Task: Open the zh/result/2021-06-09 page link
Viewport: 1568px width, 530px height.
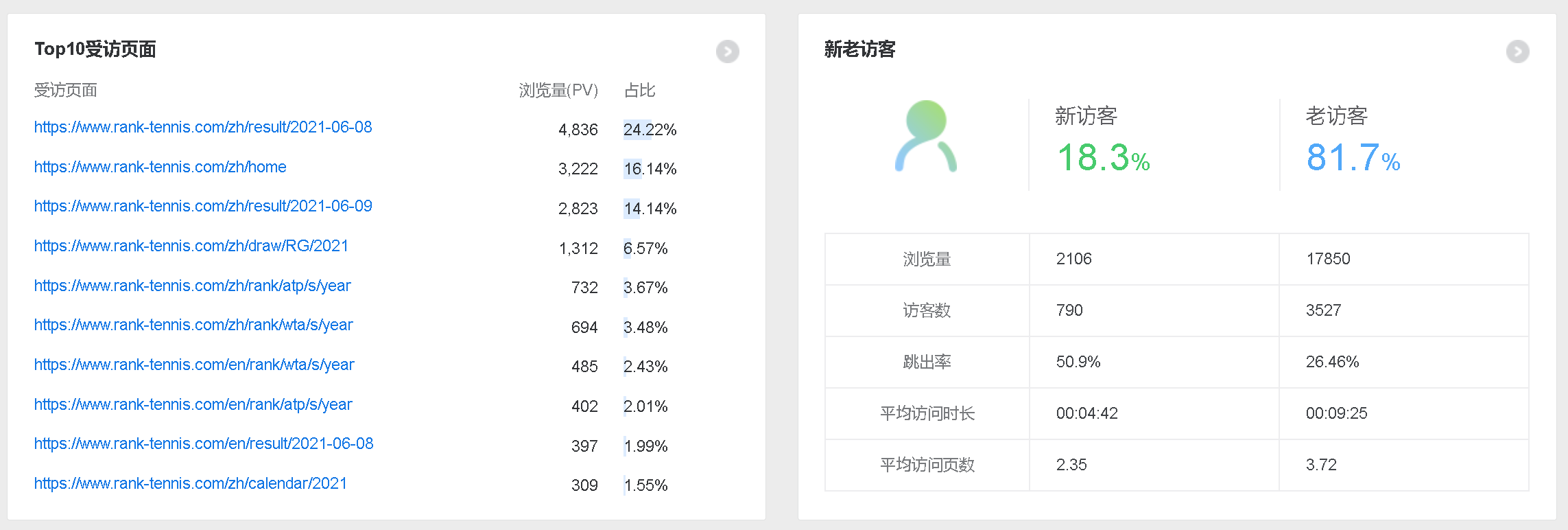Action: coord(203,207)
